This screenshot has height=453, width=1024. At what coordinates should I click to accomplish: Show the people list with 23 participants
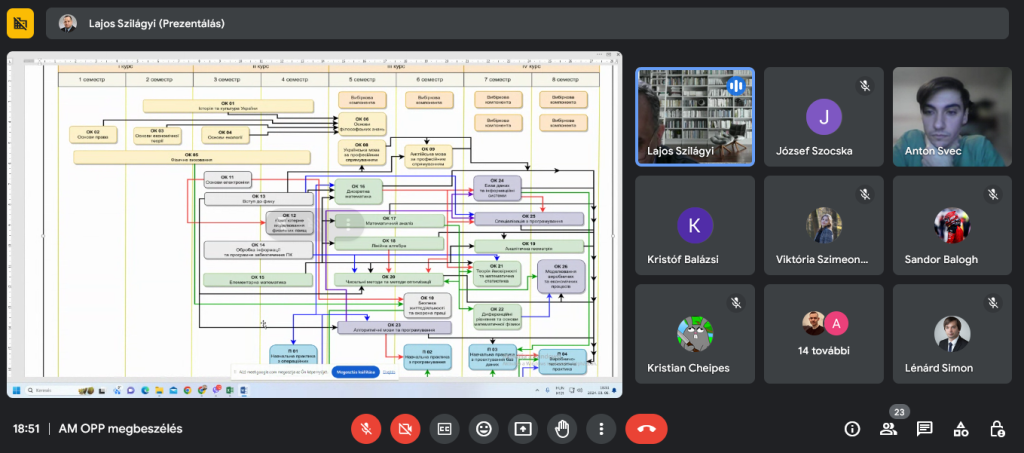tap(888, 429)
